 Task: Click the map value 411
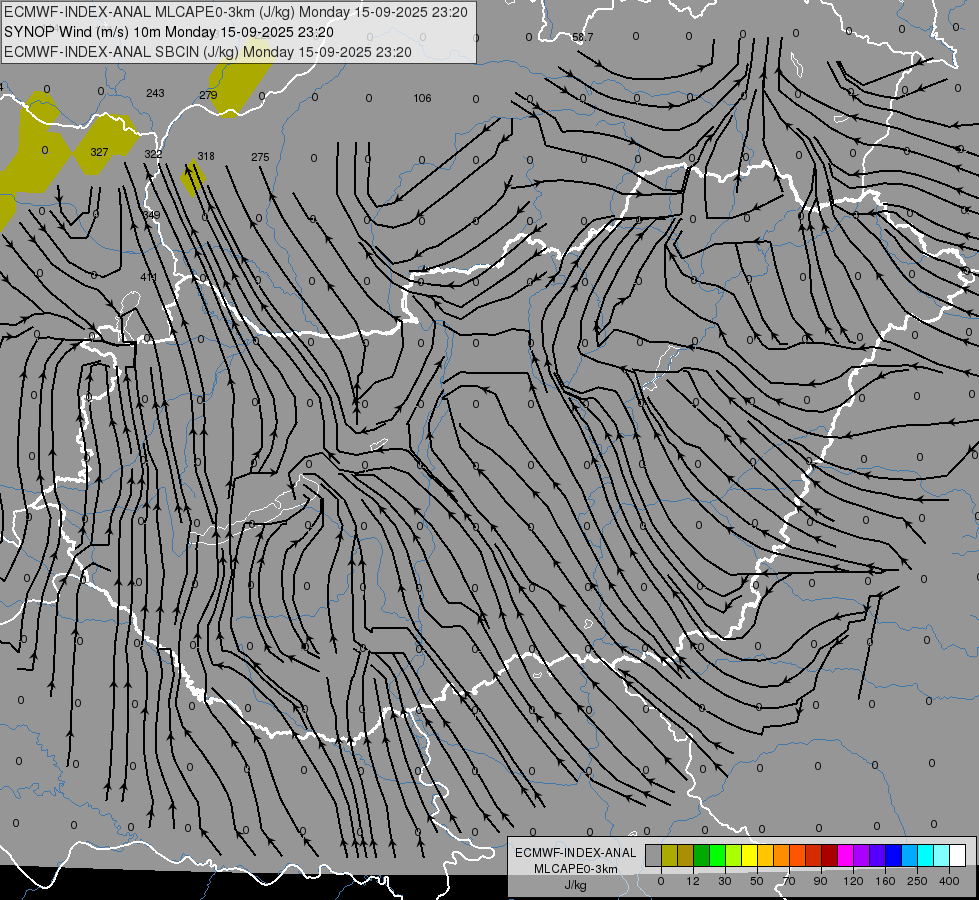point(149,277)
